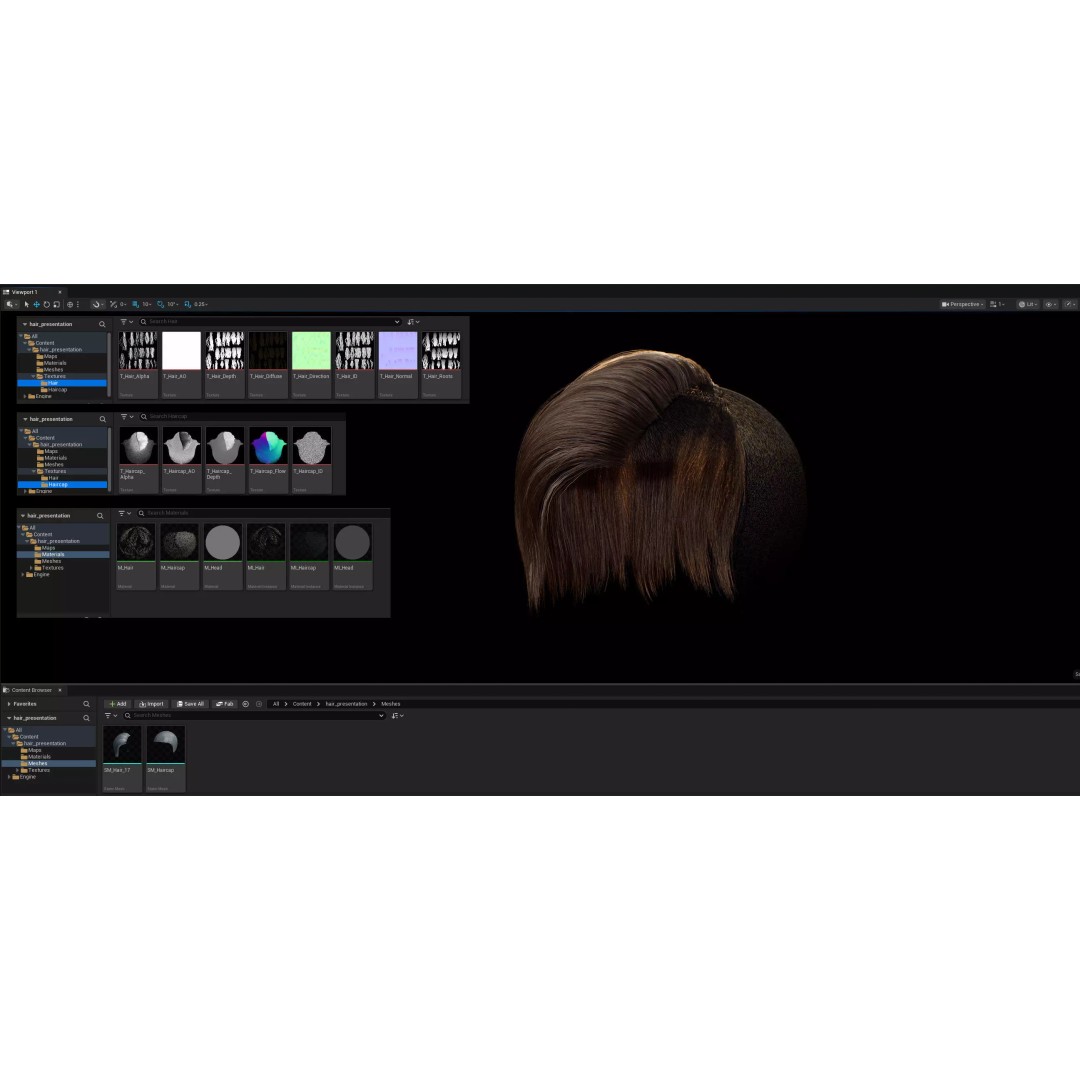Activate the Scale tool on the viewport toolbar
Image resolution: width=1080 pixels, height=1080 pixels.
click(x=56, y=304)
